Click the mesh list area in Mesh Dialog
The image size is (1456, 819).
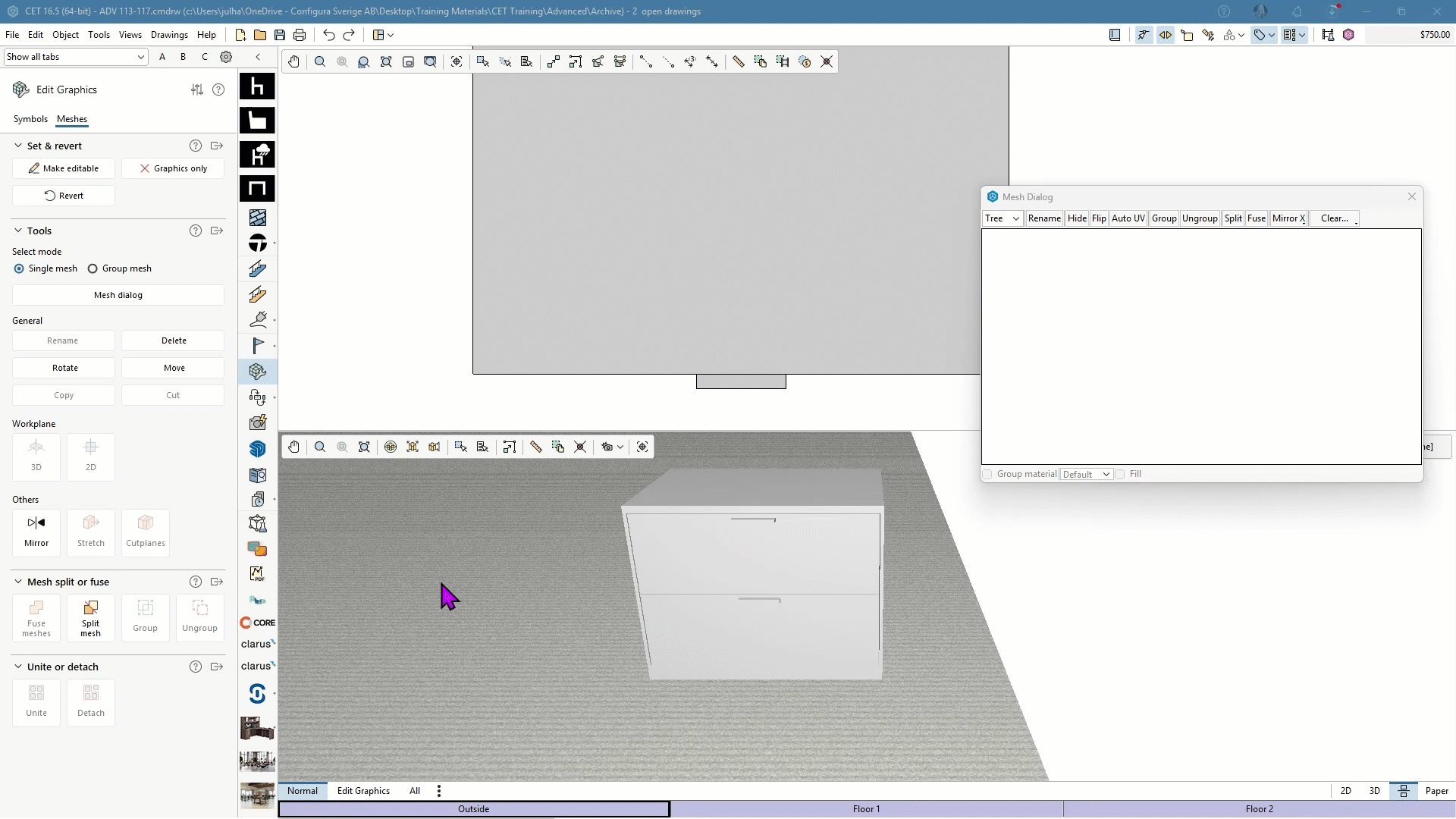coord(1201,347)
